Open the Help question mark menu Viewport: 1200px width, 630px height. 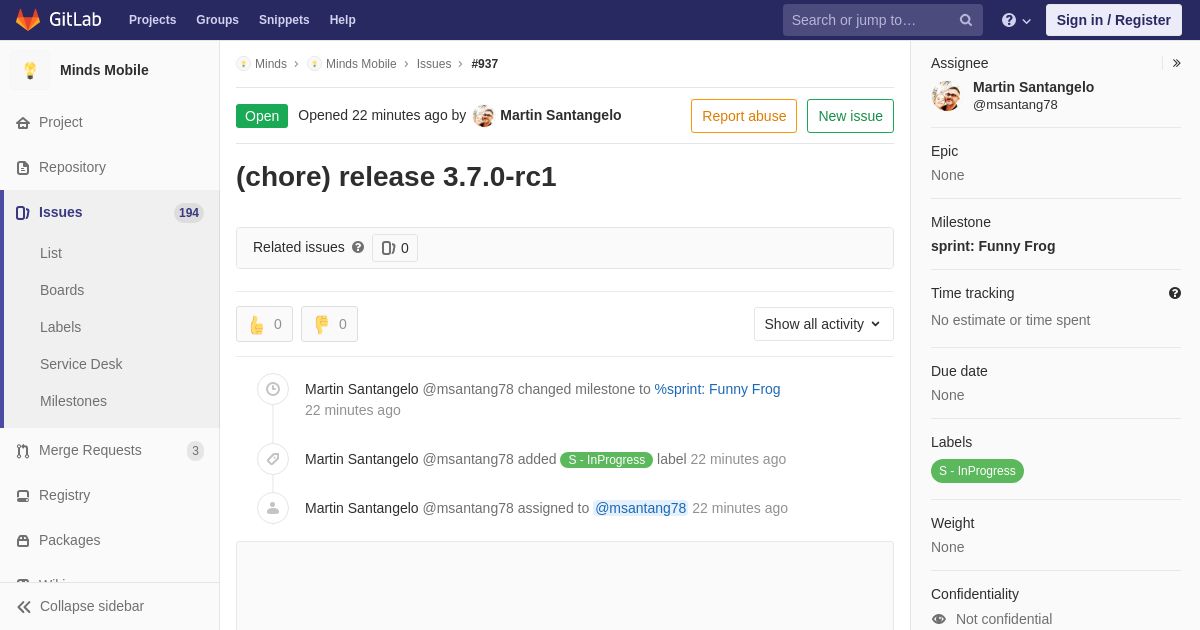1016,20
